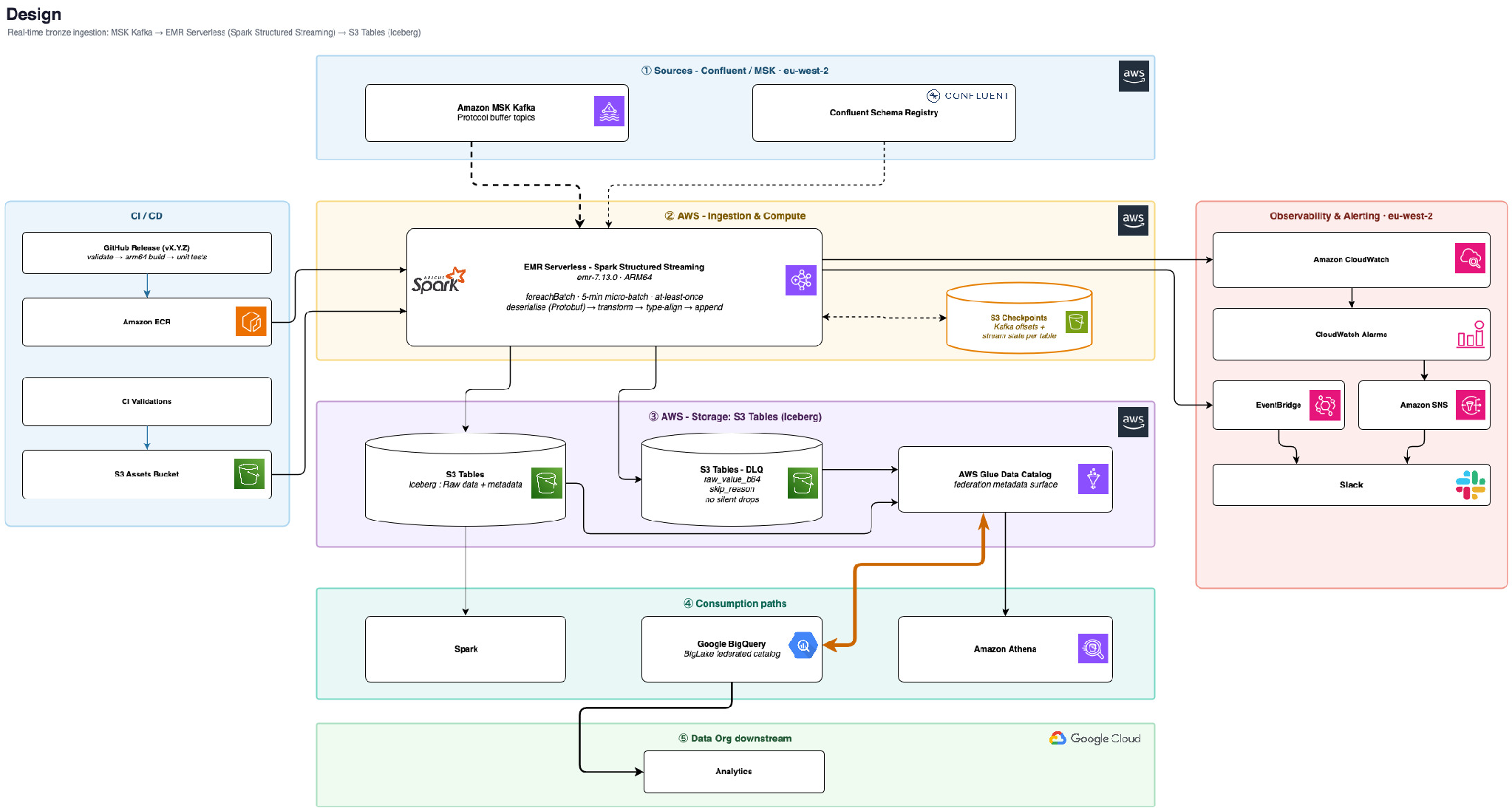
Task: Click the 'foreachBatch · 5-min micro-batch' text line
Action: [x=614, y=298]
